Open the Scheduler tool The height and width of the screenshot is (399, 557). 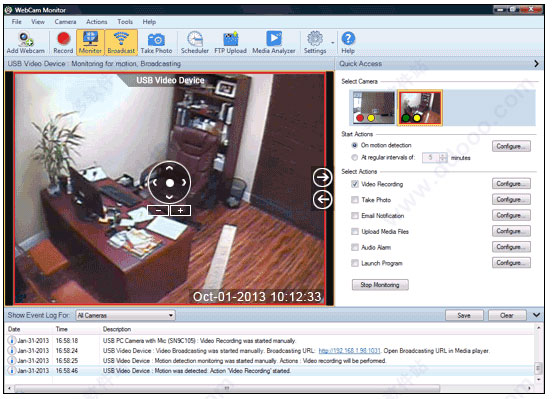point(195,43)
